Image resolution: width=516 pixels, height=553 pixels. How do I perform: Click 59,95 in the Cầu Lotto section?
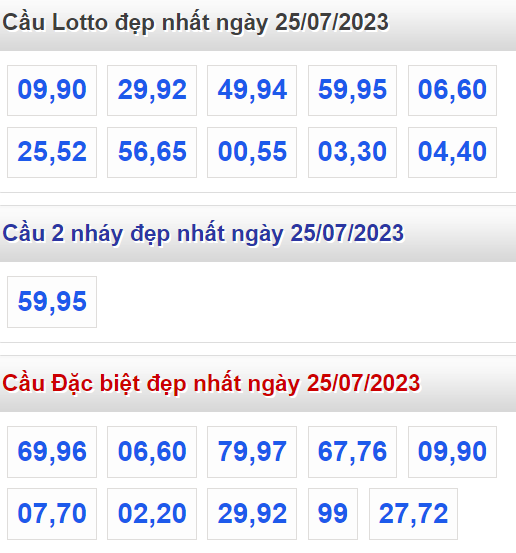(x=352, y=90)
